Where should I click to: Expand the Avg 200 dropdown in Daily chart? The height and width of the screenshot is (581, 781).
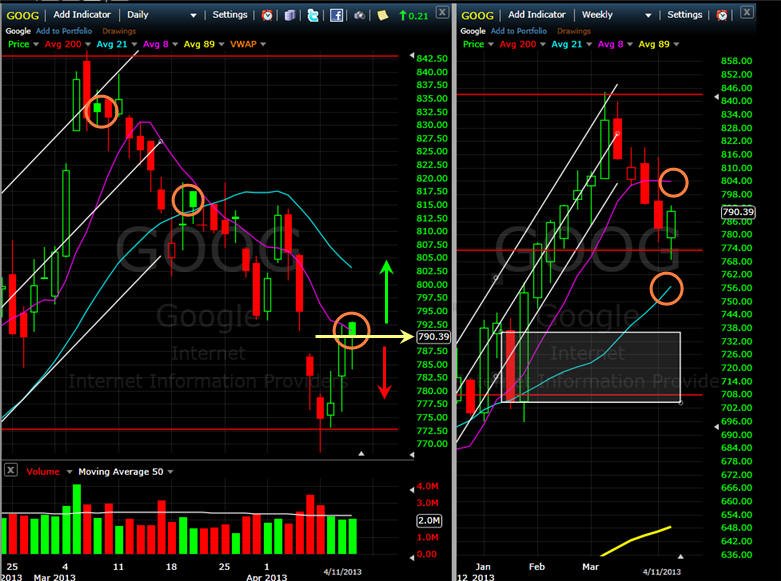tap(88, 44)
